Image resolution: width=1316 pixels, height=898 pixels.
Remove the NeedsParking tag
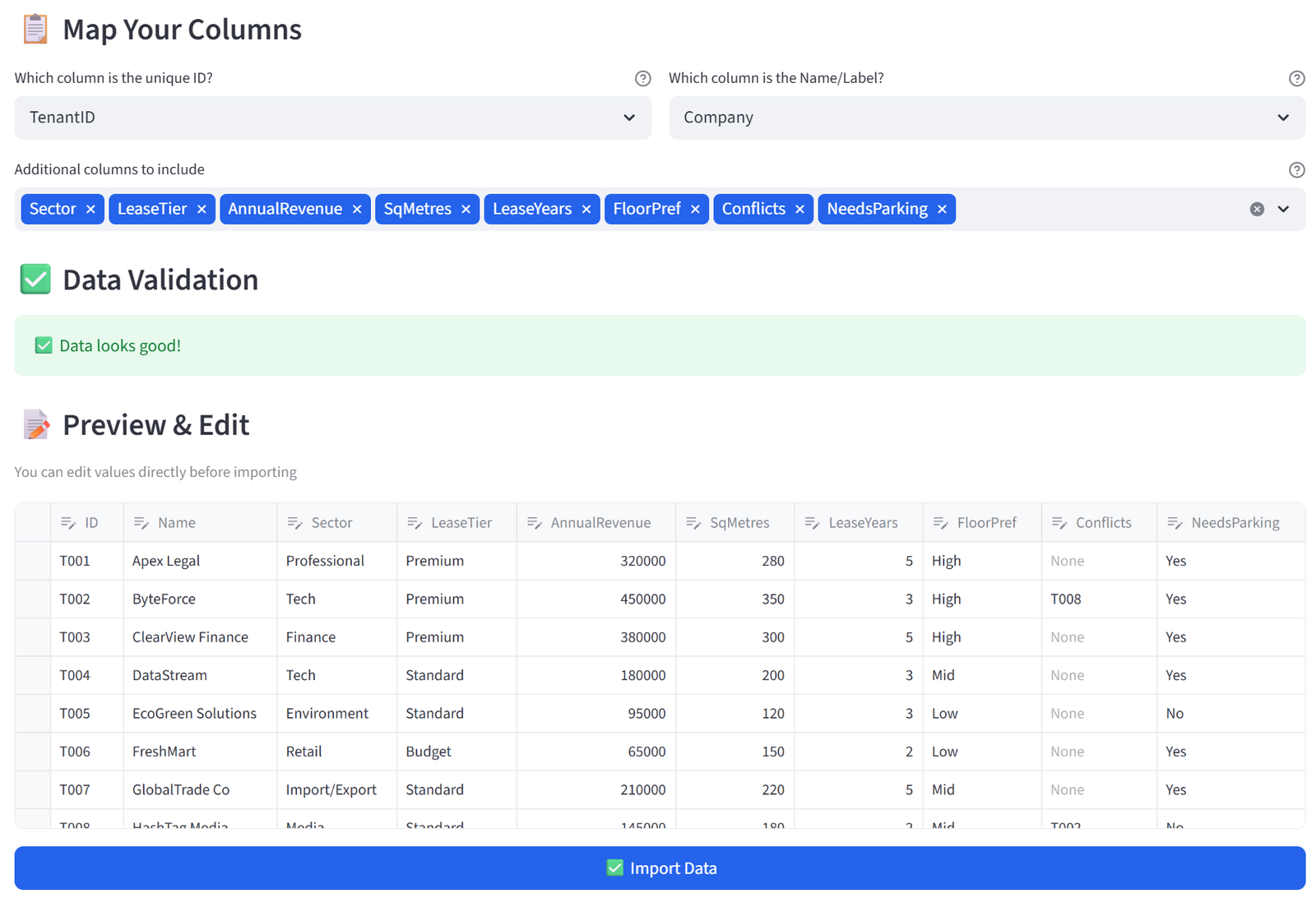click(942, 209)
